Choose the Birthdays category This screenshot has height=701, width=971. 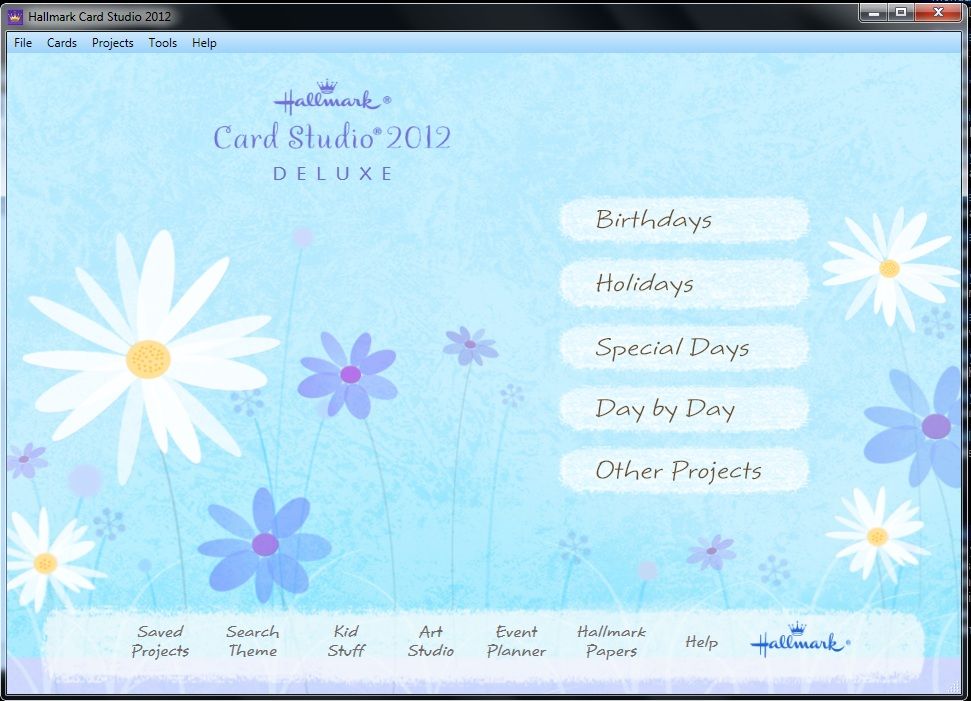click(684, 220)
